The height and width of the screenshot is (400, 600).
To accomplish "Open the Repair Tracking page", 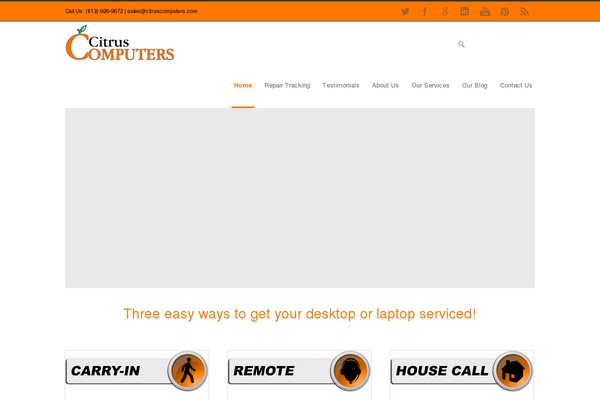I will click(x=287, y=85).
